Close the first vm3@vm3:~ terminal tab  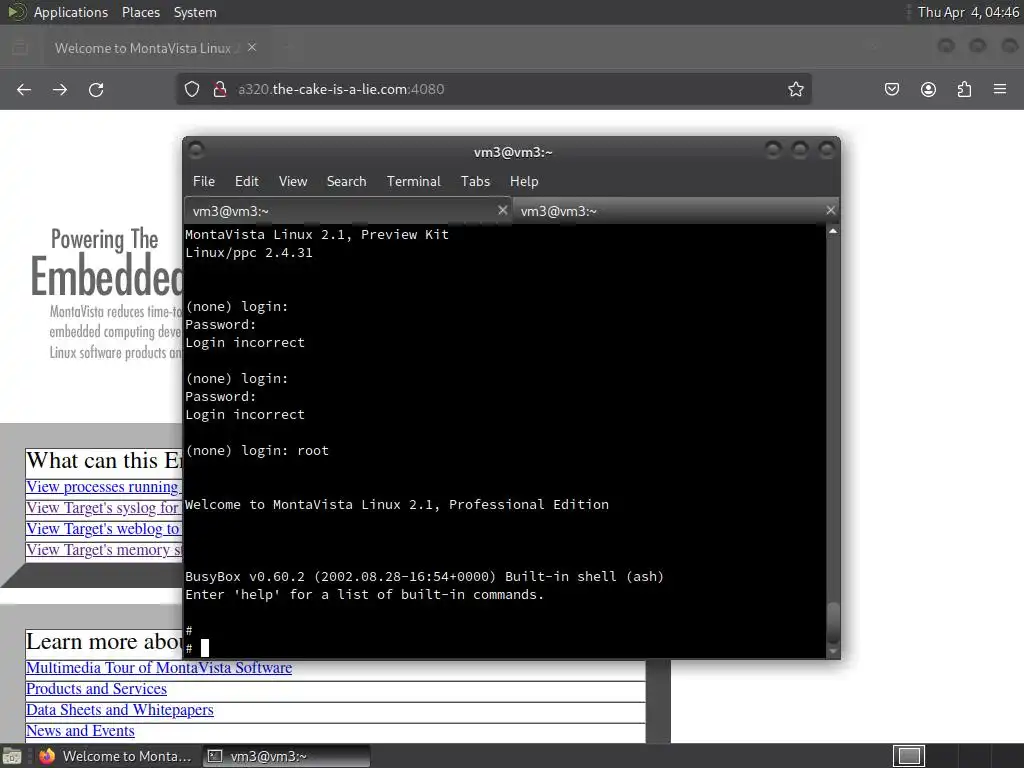point(502,210)
